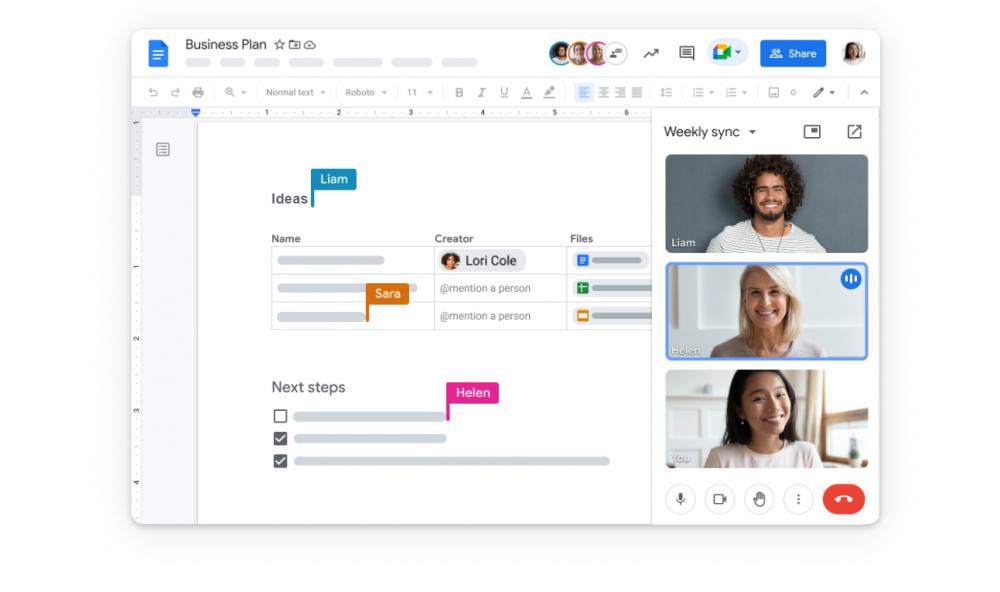This screenshot has height=592, width=1000.
Task: Open comment history
Action: pos(686,53)
